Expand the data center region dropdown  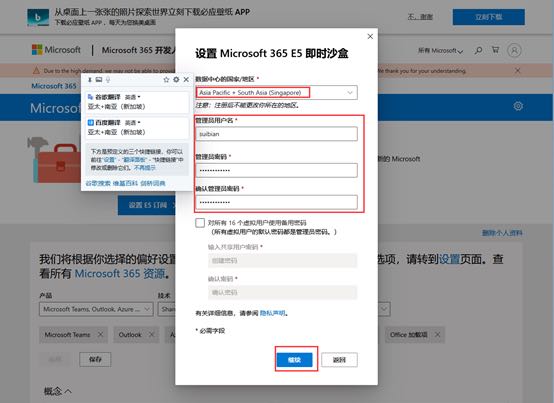(276, 93)
